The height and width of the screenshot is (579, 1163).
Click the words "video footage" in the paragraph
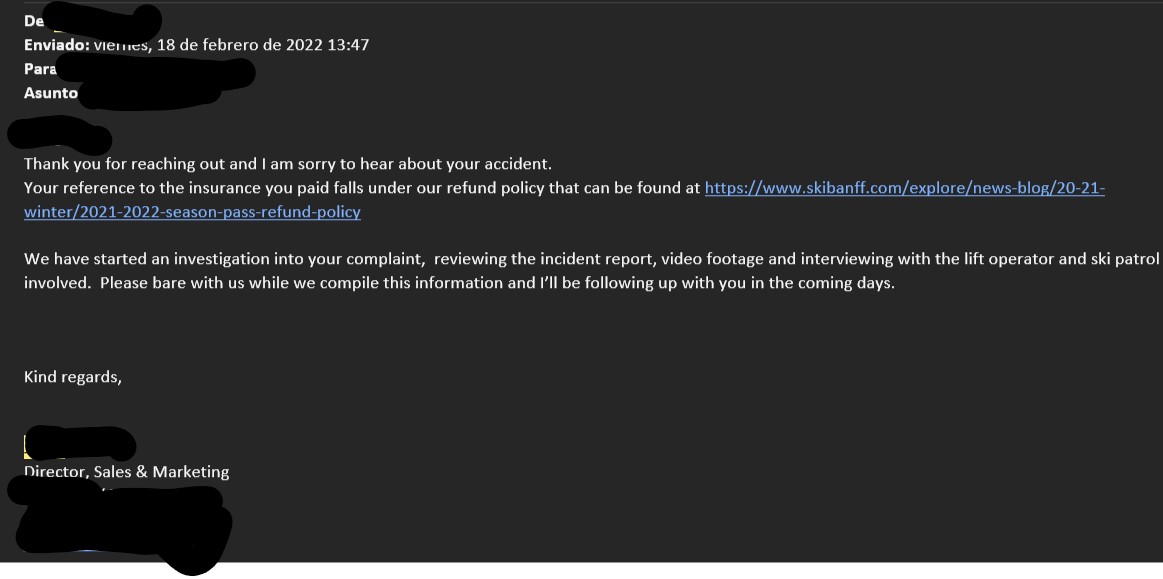click(x=714, y=259)
